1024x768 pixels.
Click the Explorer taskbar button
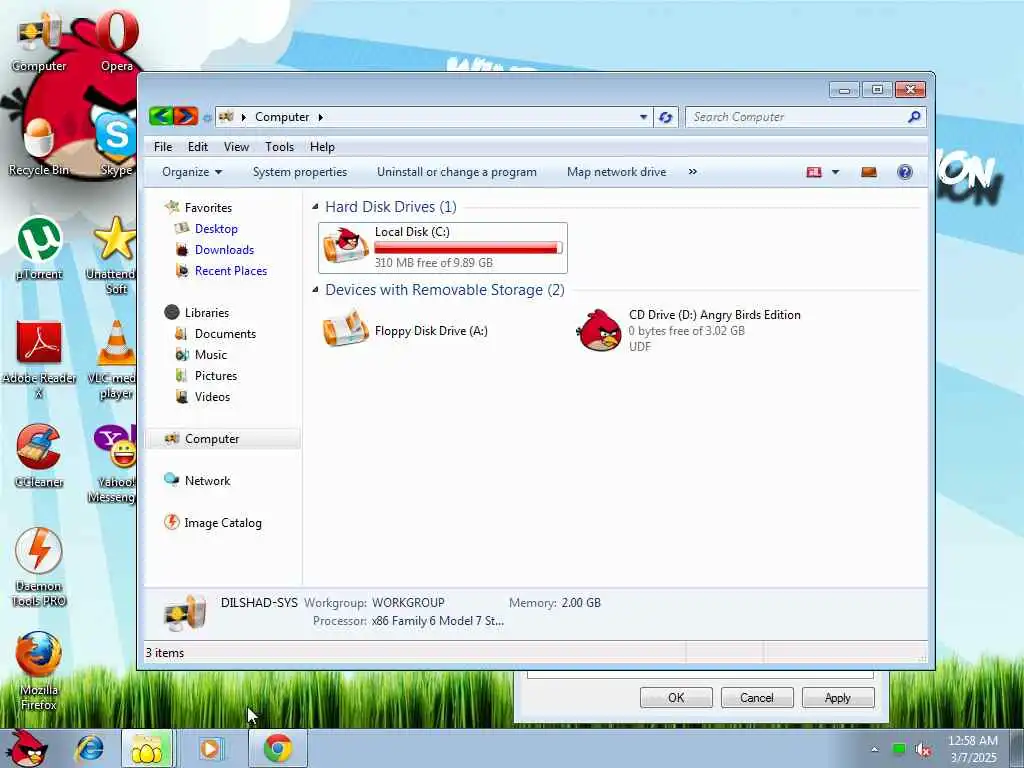(148, 748)
